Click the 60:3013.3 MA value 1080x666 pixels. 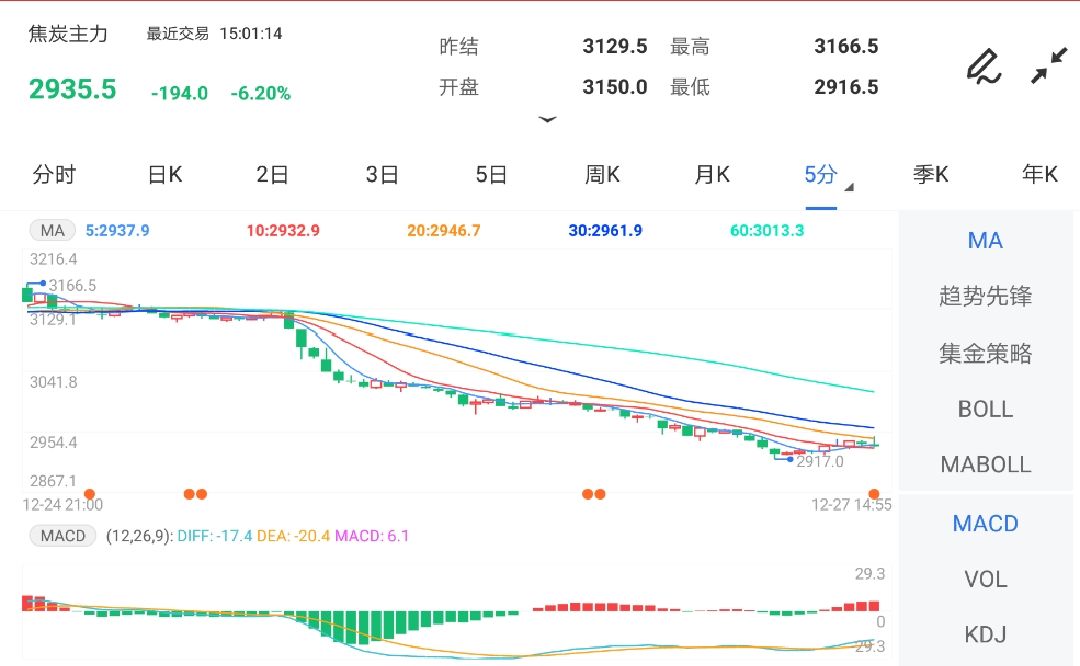(767, 230)
